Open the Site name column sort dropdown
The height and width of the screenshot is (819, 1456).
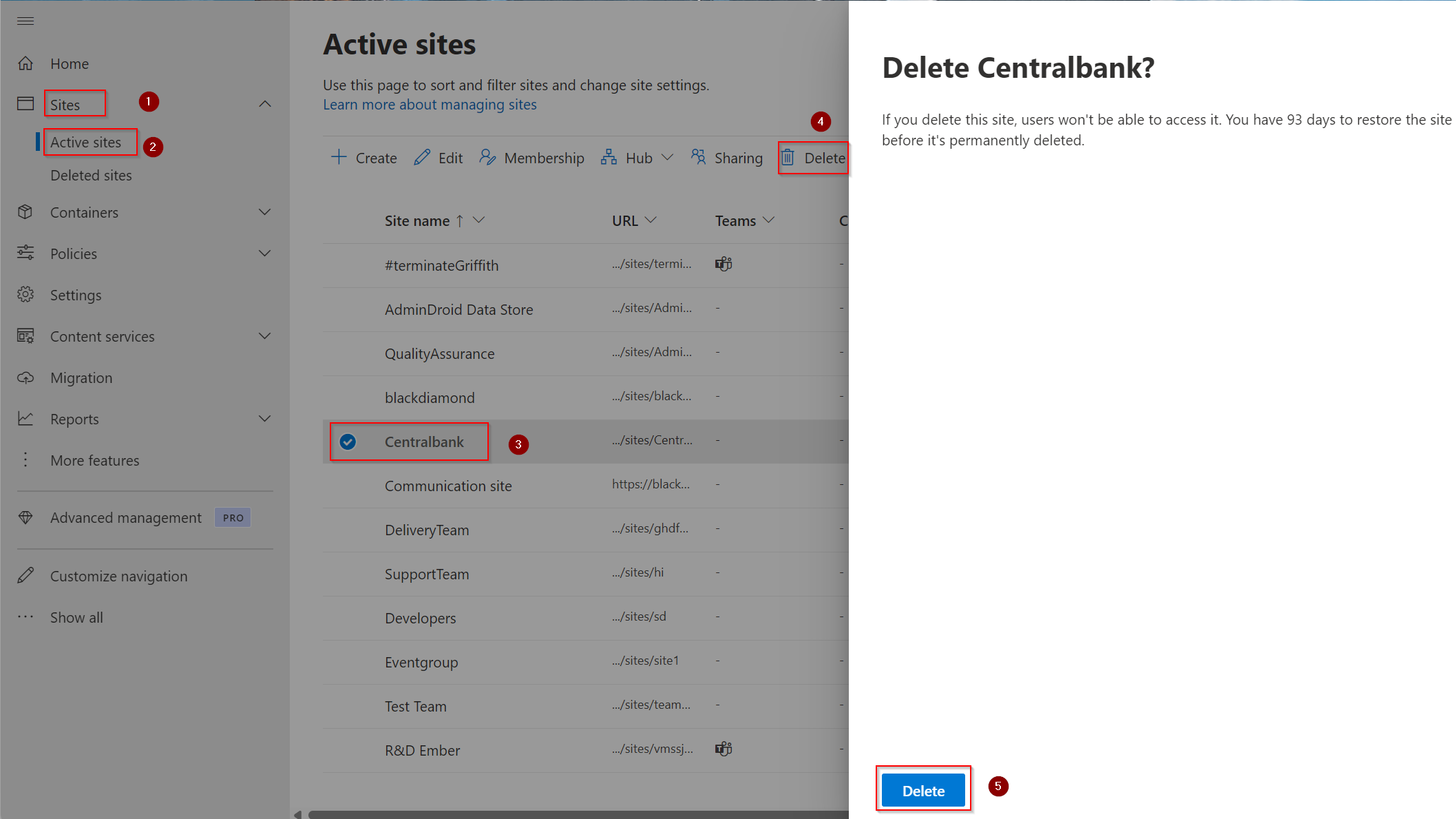click(x=481, y=220)
